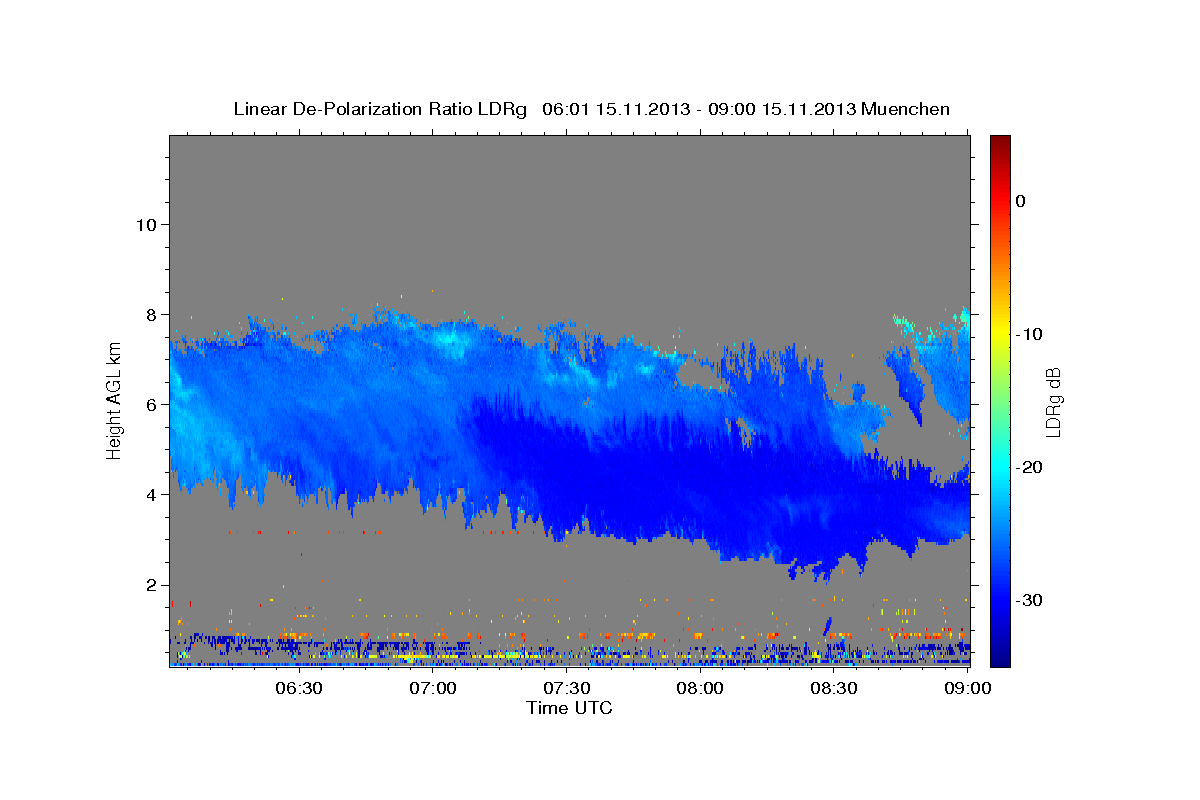Image resolution: width=1200 pixels, height=800 pixels.
Task: Click the '08:00' time axis label
Action: [x=700, y=688]
